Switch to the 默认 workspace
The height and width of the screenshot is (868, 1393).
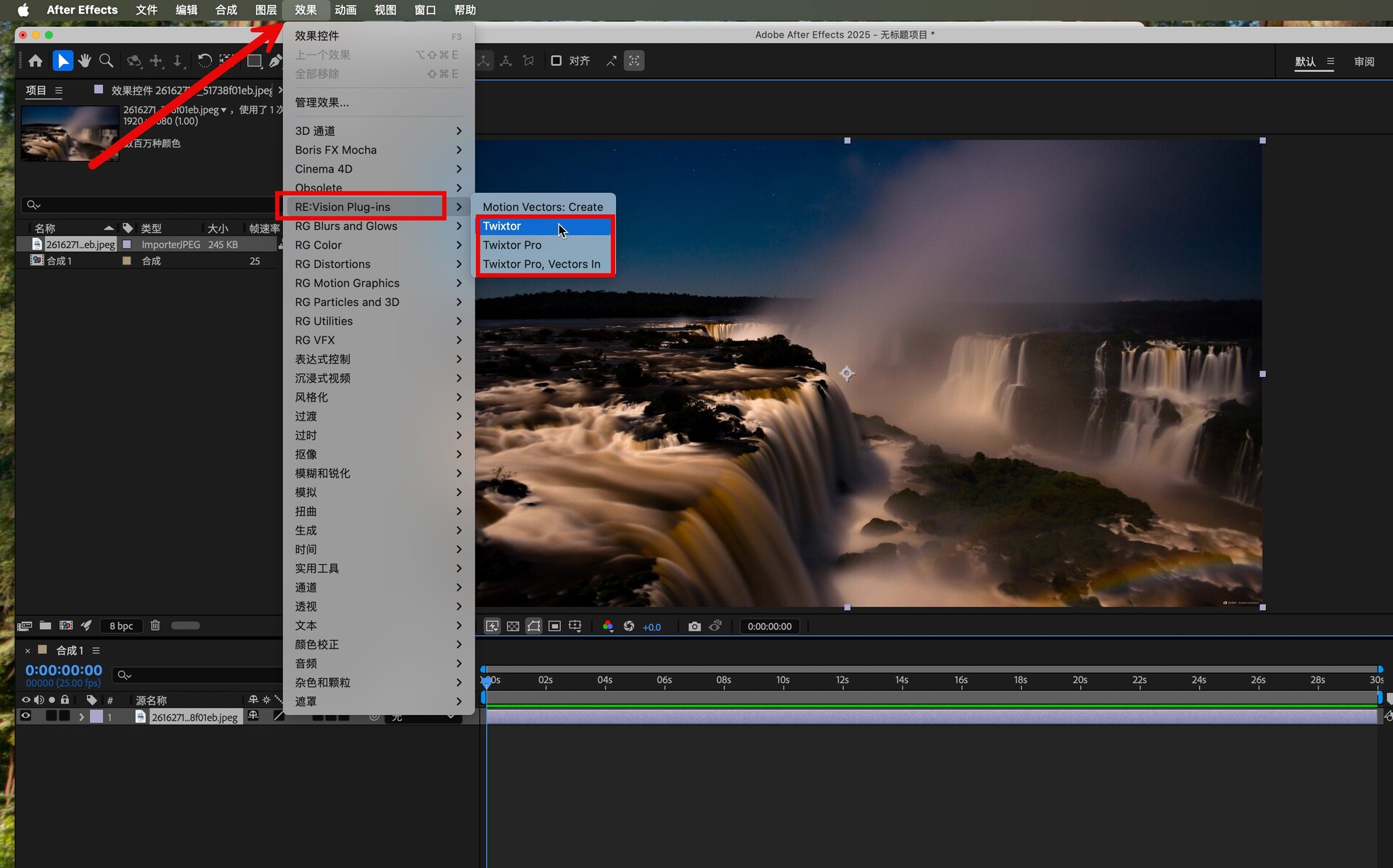click(1305, 62)
